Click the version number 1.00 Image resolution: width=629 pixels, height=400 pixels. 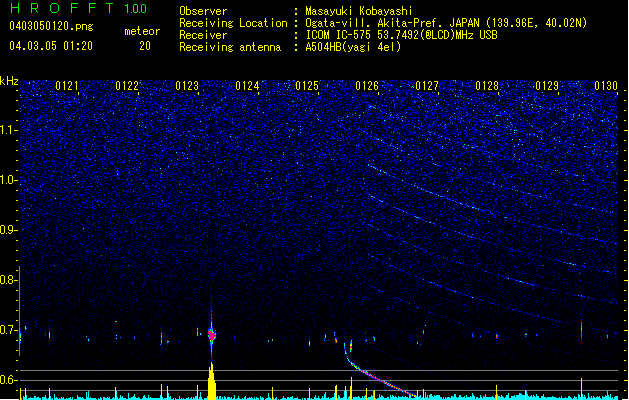pyautogui.click(x=136, y=9)
